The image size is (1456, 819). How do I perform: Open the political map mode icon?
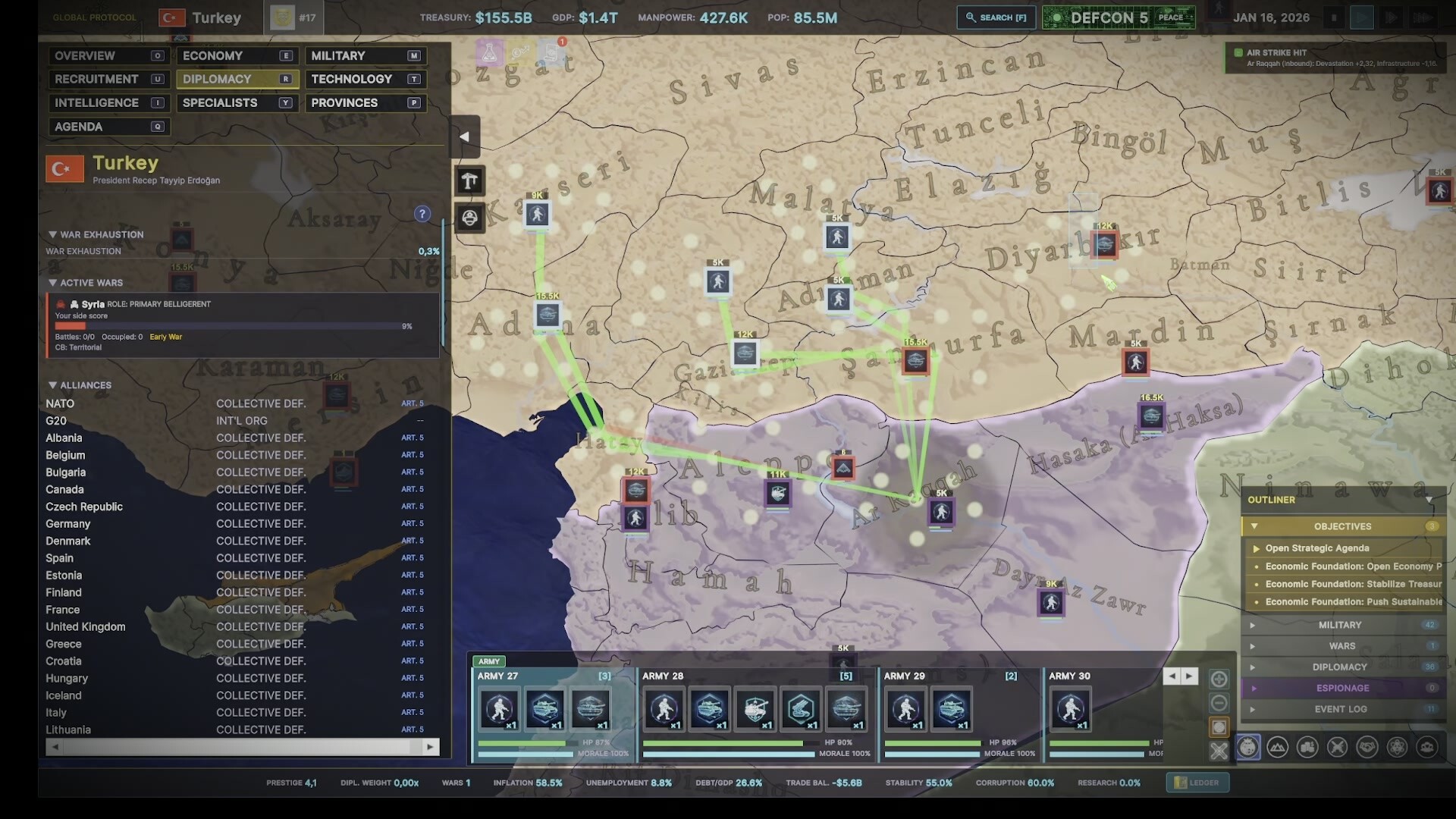(1248, 748)
